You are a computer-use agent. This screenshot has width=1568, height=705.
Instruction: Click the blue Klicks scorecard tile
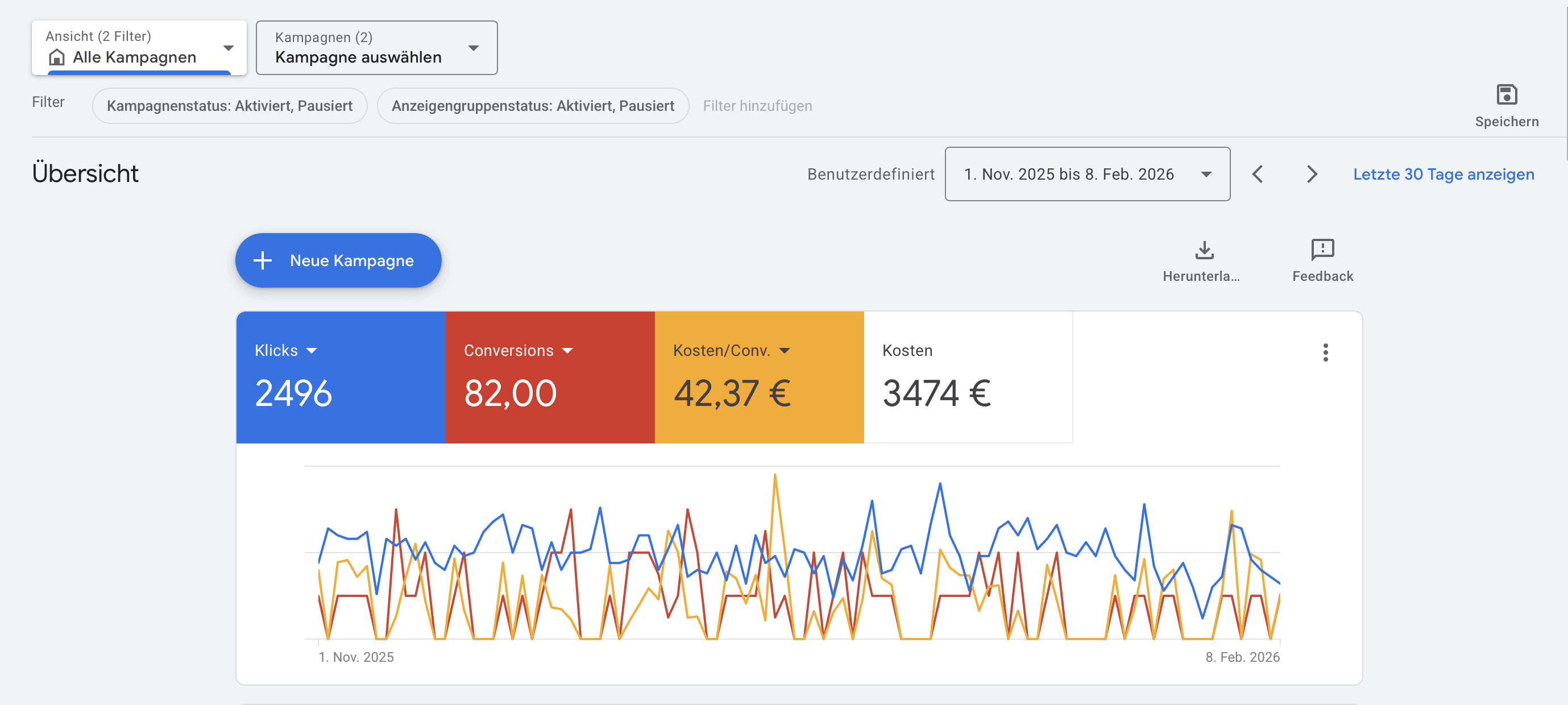(x=340, y=378)
